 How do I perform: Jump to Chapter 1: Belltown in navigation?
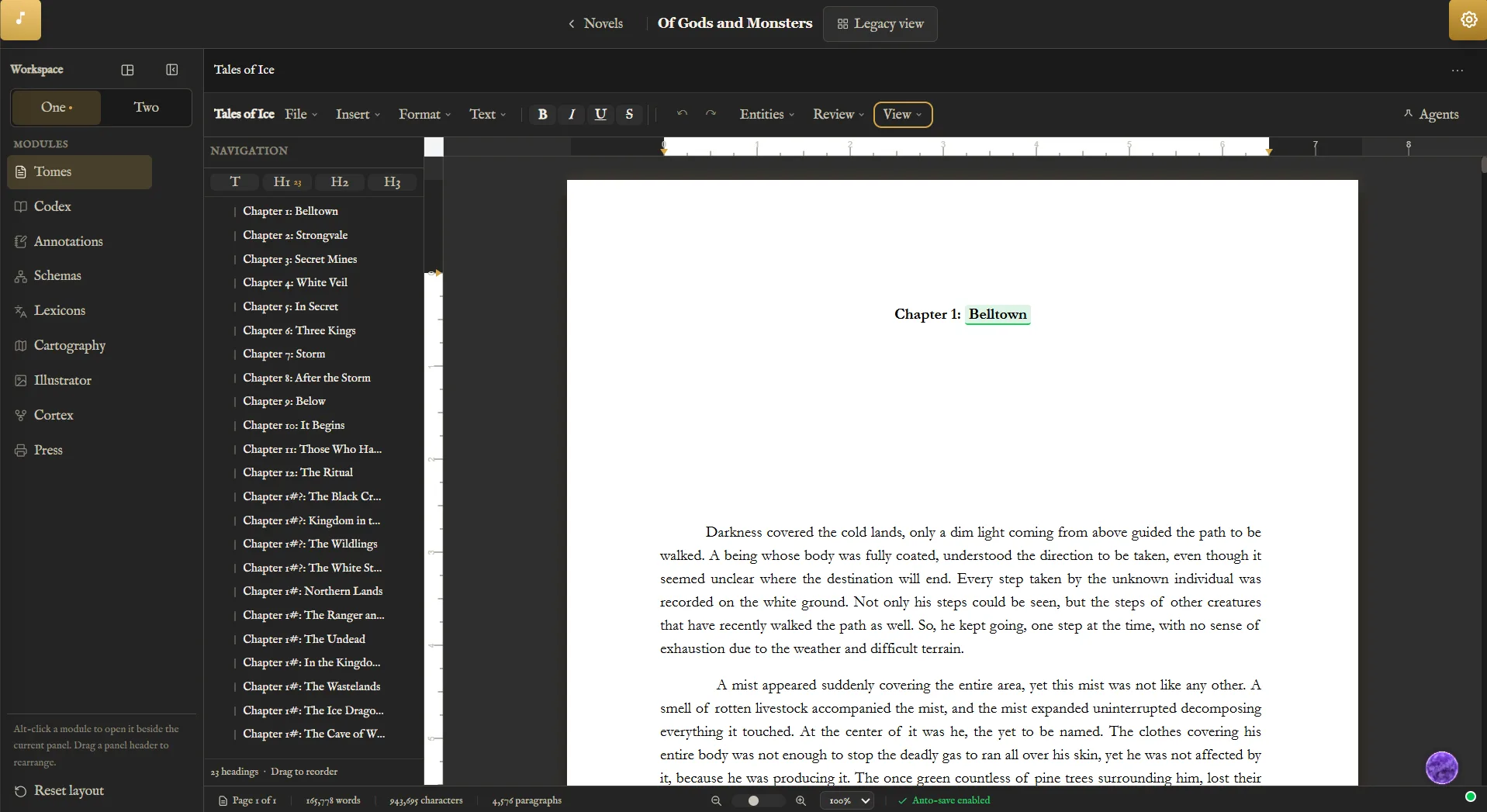pos(290,211)
